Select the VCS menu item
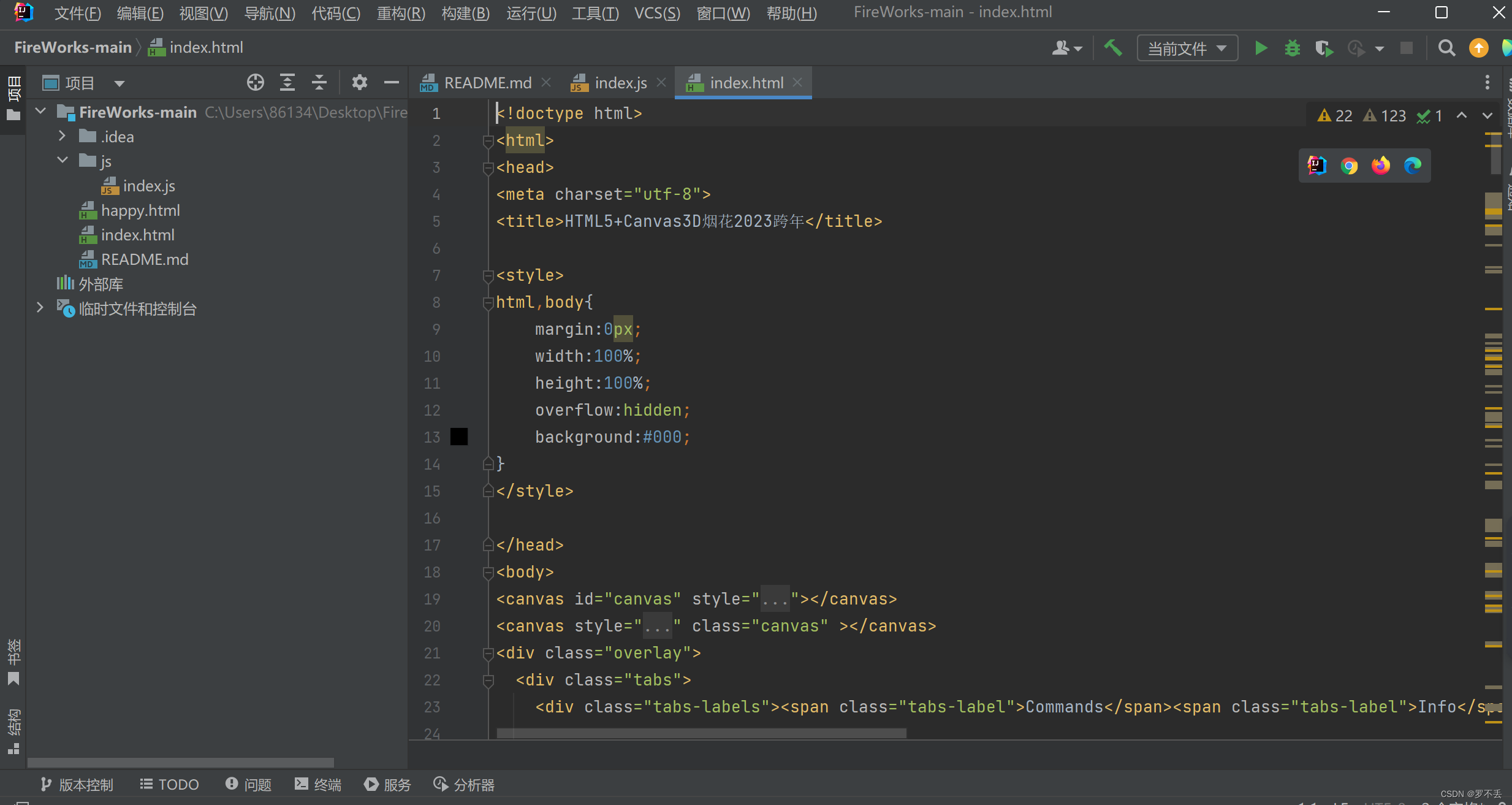This screenshot has height=805, width=1512. pos(657,12)
